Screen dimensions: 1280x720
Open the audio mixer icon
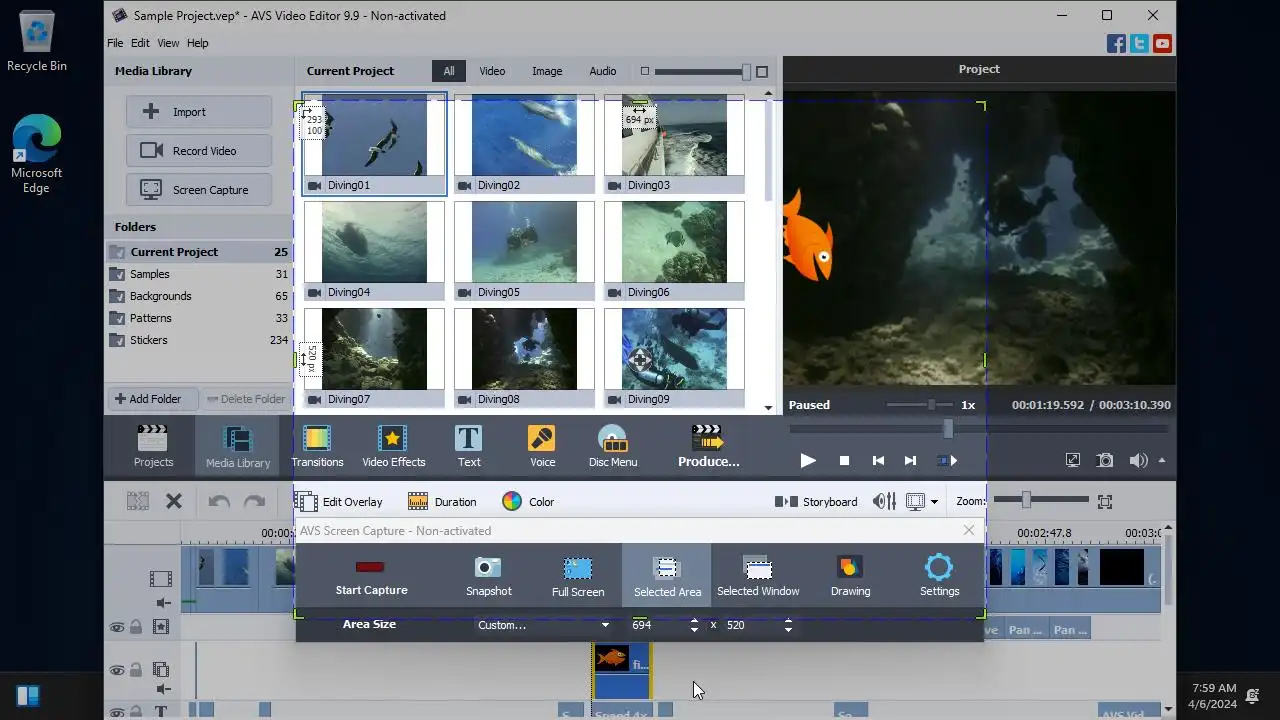(884, 502)
